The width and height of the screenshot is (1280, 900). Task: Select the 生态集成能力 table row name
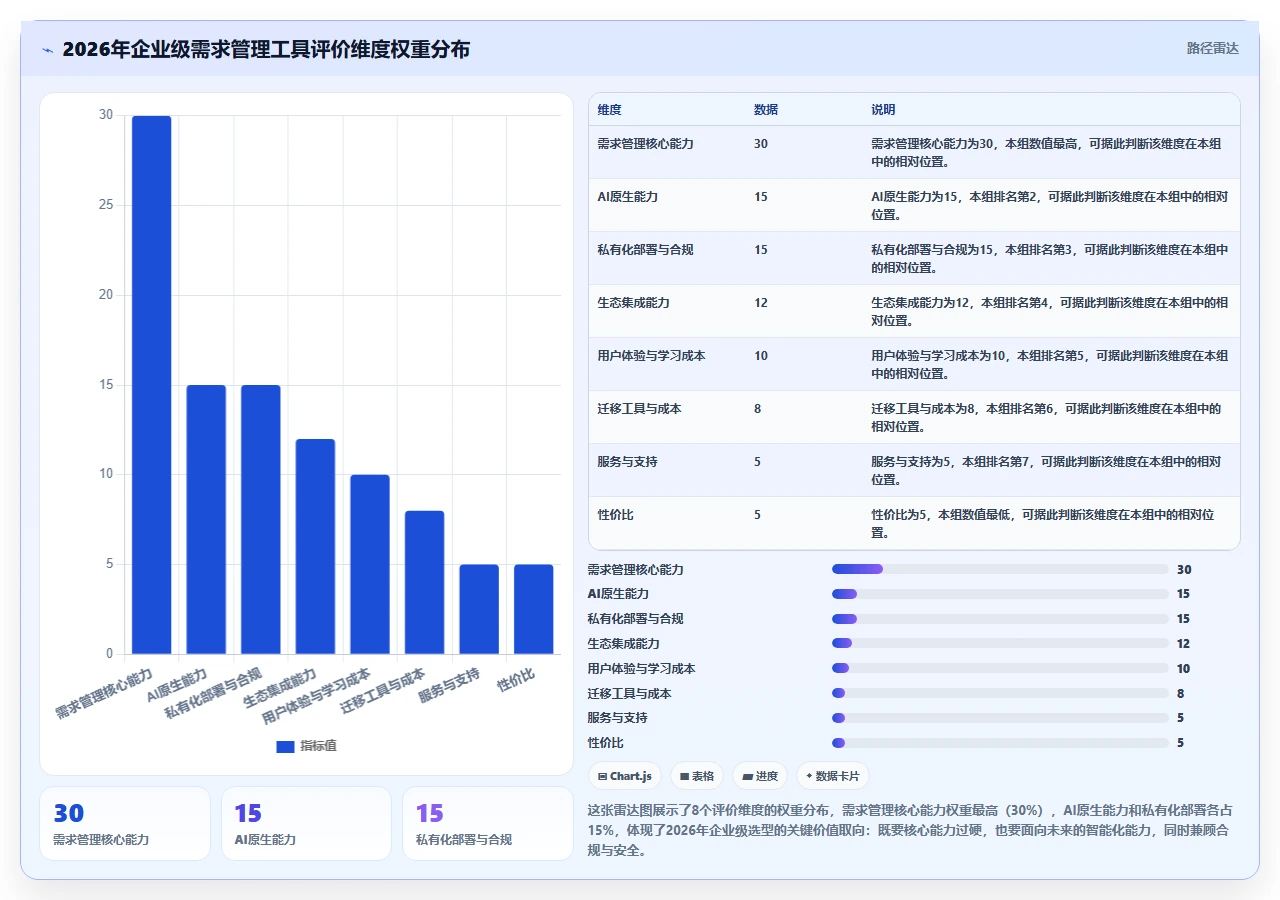pyautogui.click(x=633, y=303)
